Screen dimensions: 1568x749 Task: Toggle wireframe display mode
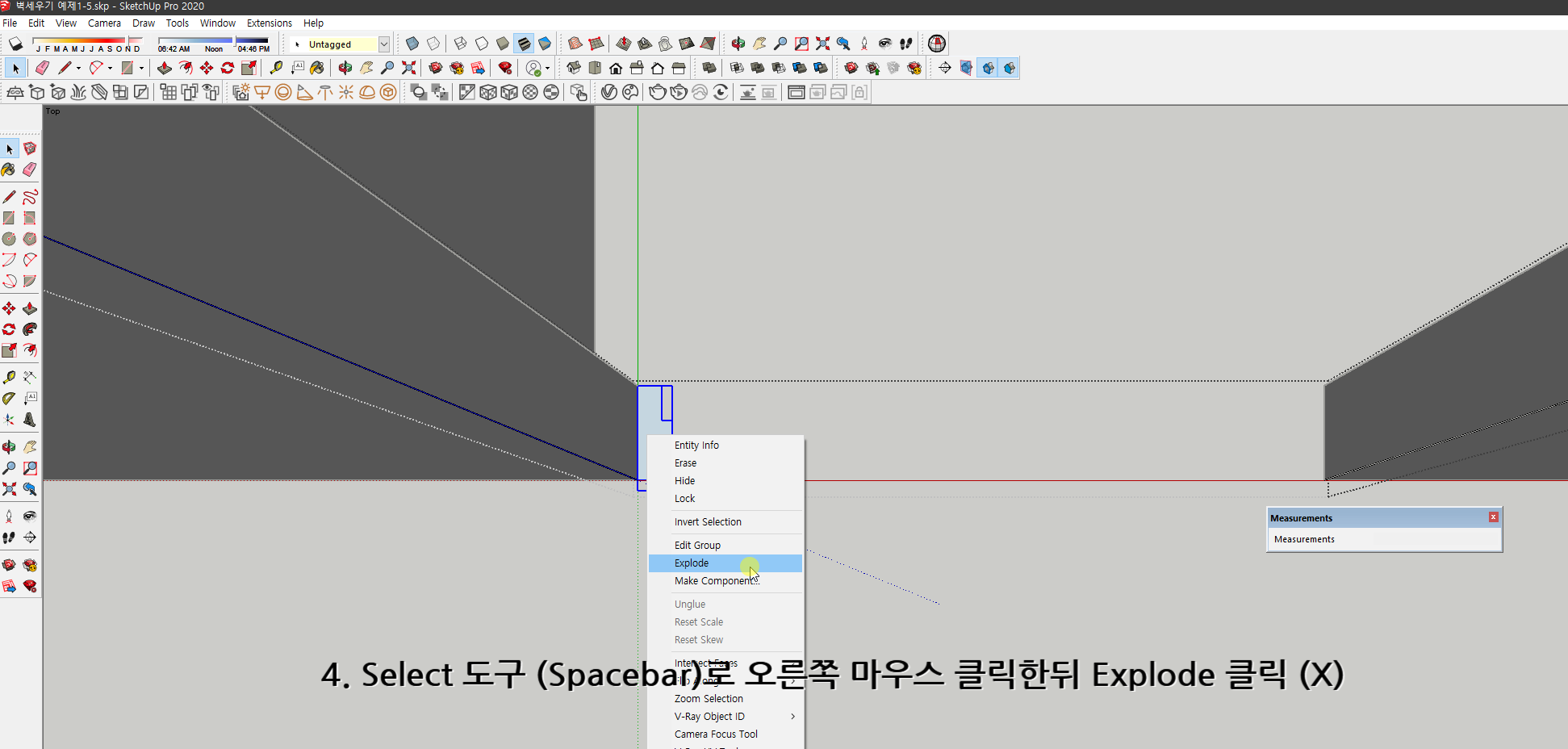click(460, 44)
